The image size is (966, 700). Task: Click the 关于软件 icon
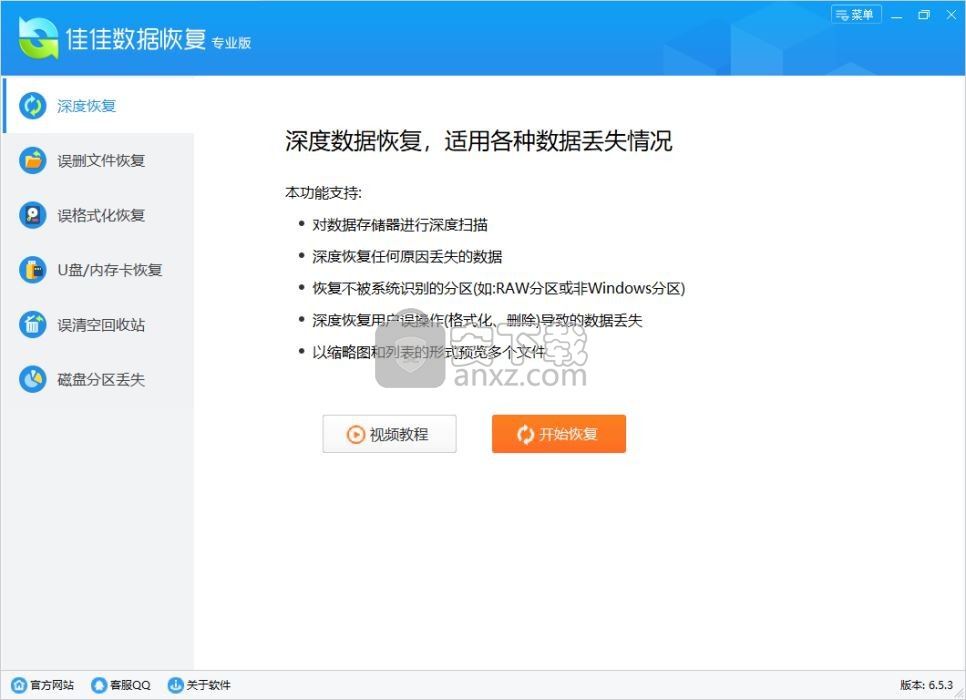(176, 685)
